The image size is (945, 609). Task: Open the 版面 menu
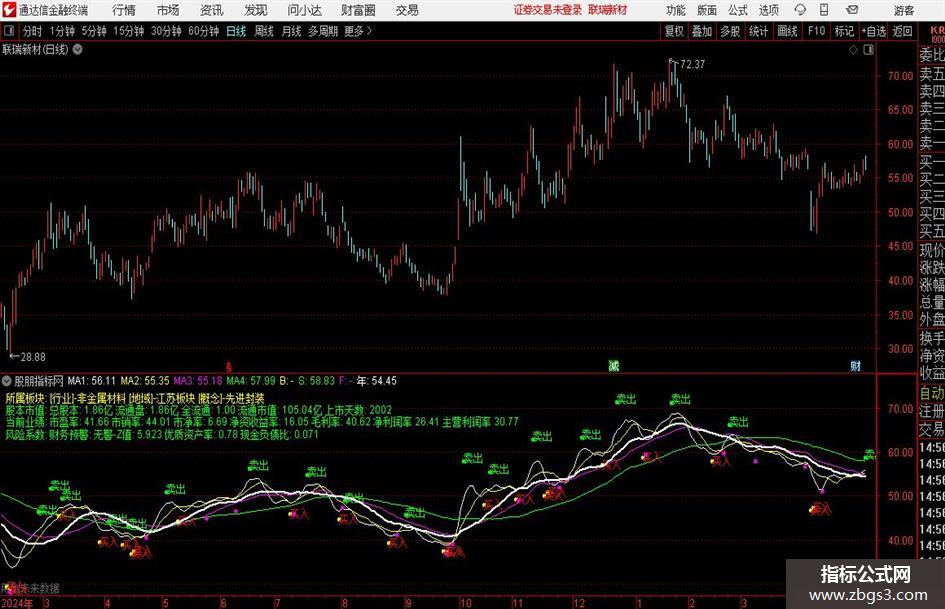coord(707,10)
